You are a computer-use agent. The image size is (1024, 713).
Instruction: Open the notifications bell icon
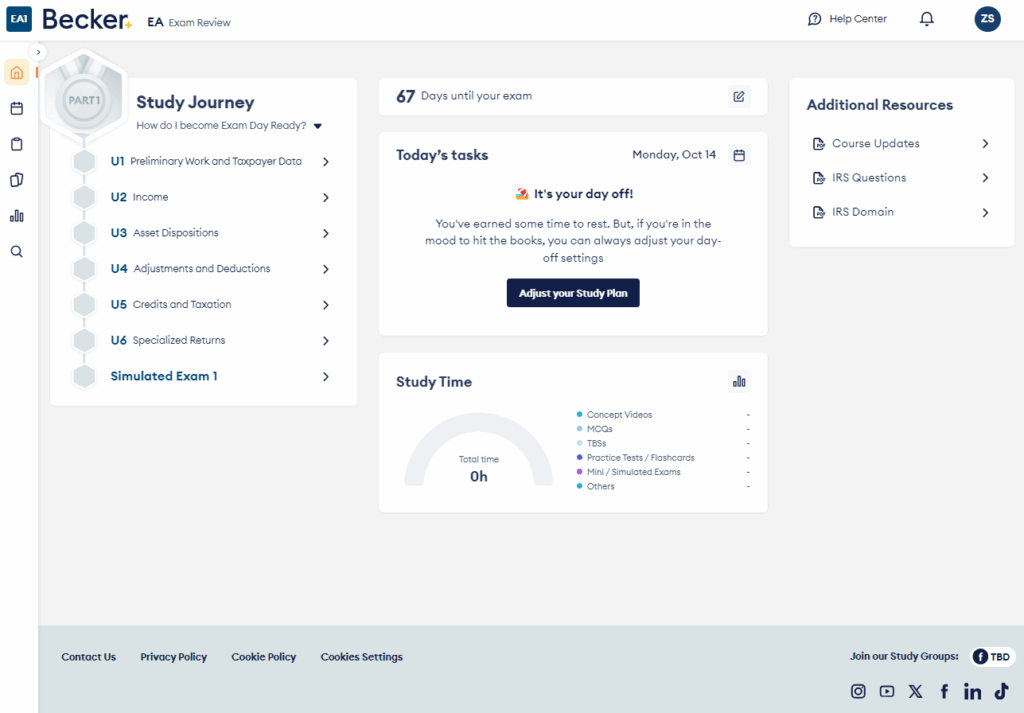927,19
